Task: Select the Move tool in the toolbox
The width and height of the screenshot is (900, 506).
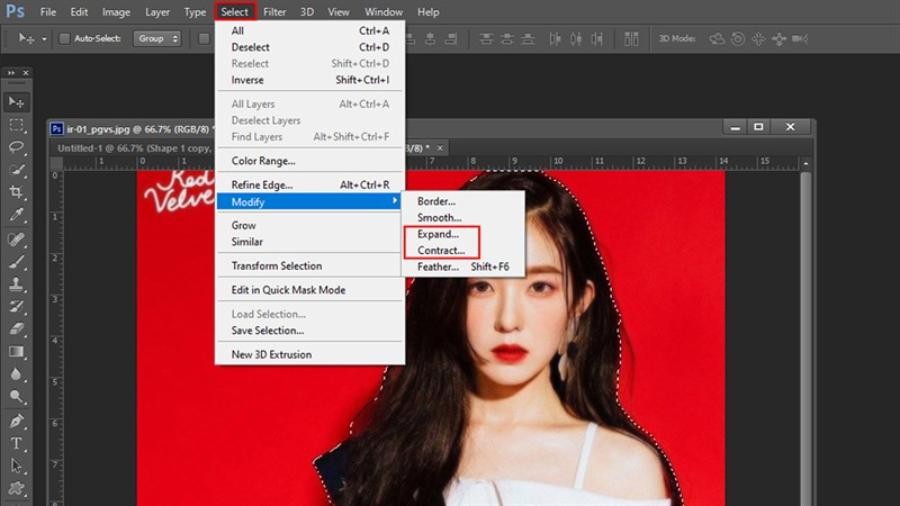Action: click(x=16, y=102)
